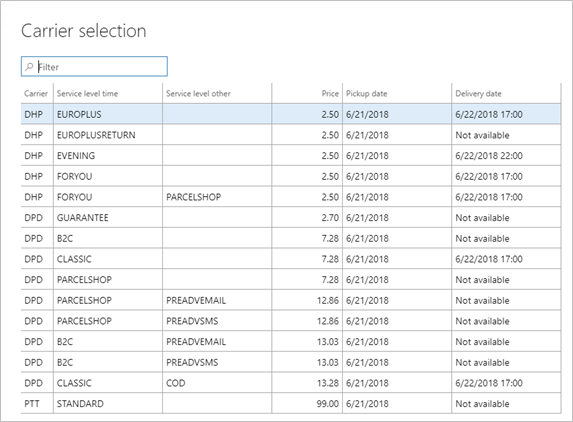573x422 pixels.
Task: Sort by the Carrier column header
Action: coord(36,94)
